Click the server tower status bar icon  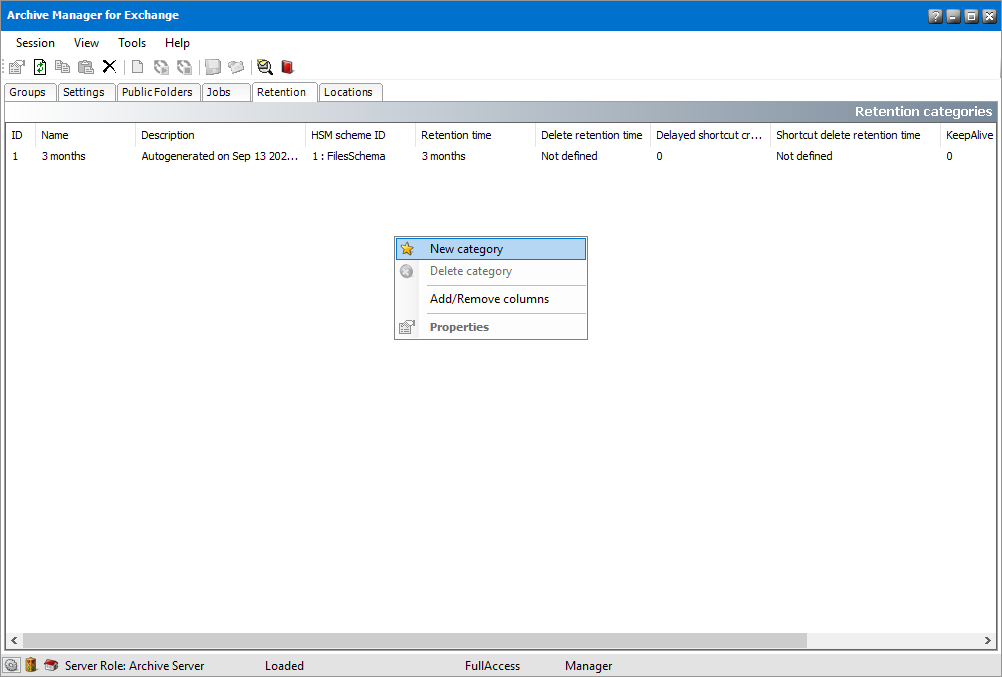[31, 665]
